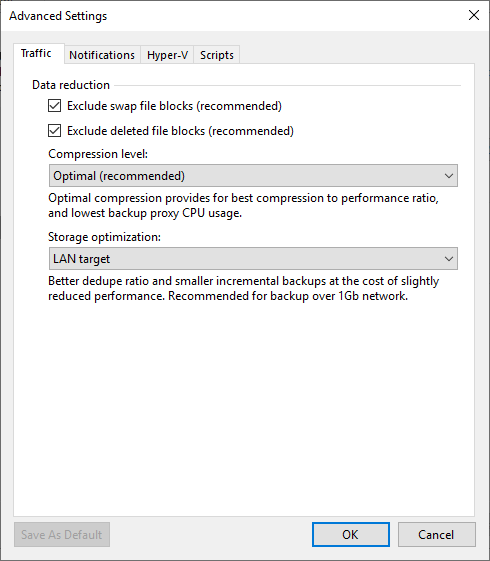This screenshot has height=561, width=490.
Task: Close the Advanced Settings window with X
Action: pos(474,15)
